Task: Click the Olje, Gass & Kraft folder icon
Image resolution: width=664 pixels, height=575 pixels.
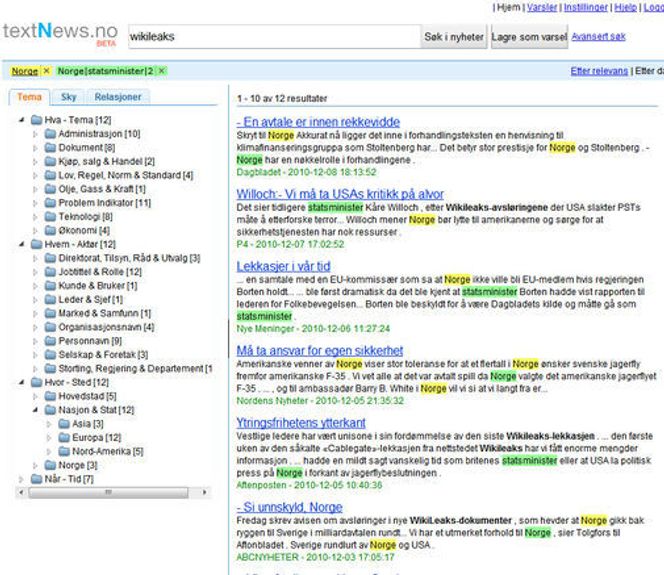Action: (50, 189)
